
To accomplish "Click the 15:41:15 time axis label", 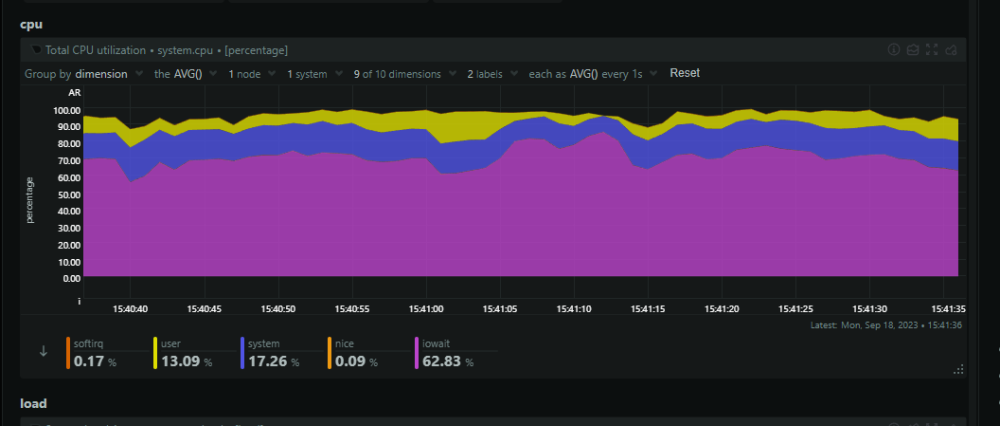I will (x=648, y=309).
